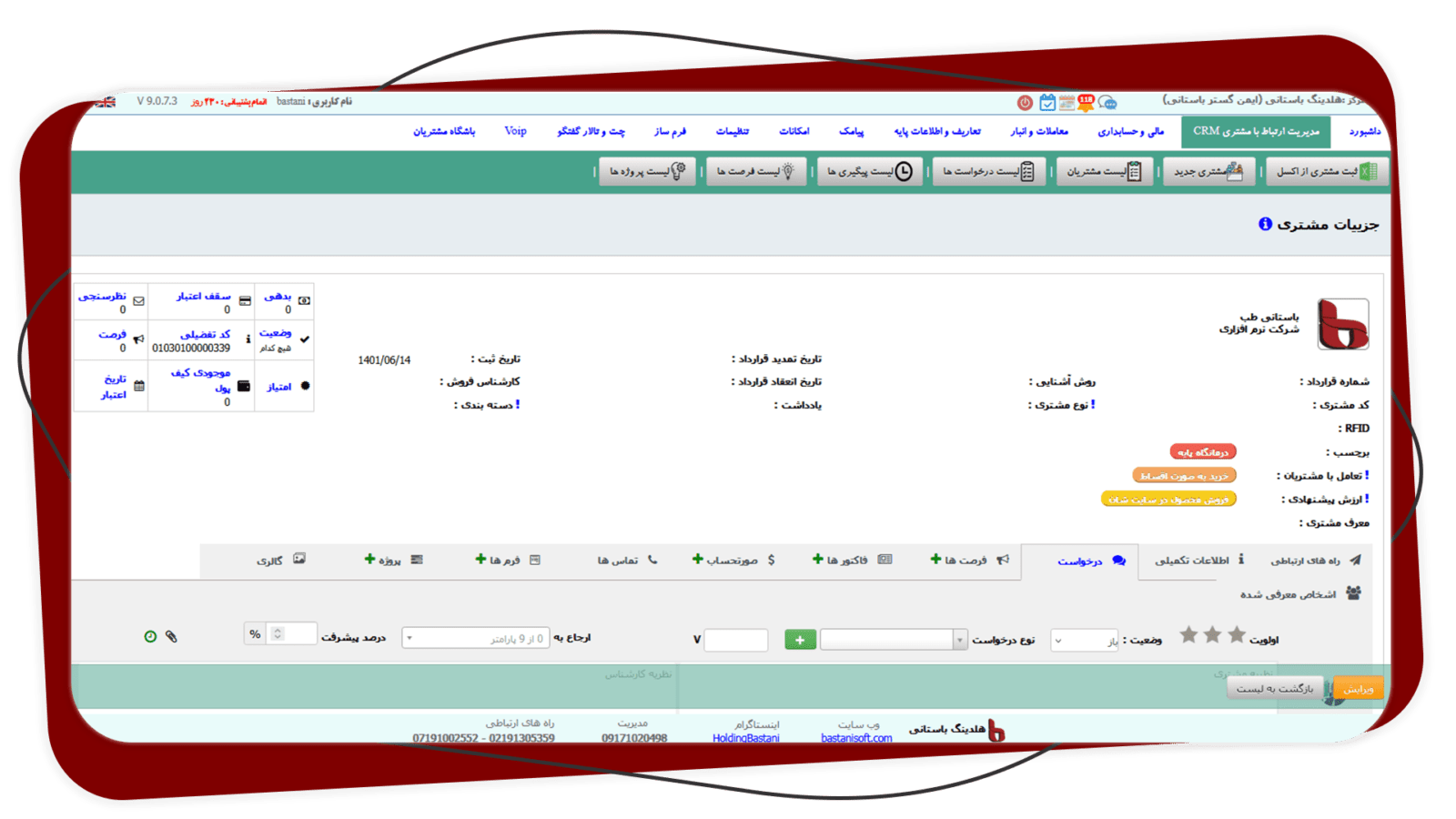Image resolution: width=1456 pixels, height=819 pixels.
Task: Click the درصد پیشرفت spinner arrows
Action: point(278,633)
